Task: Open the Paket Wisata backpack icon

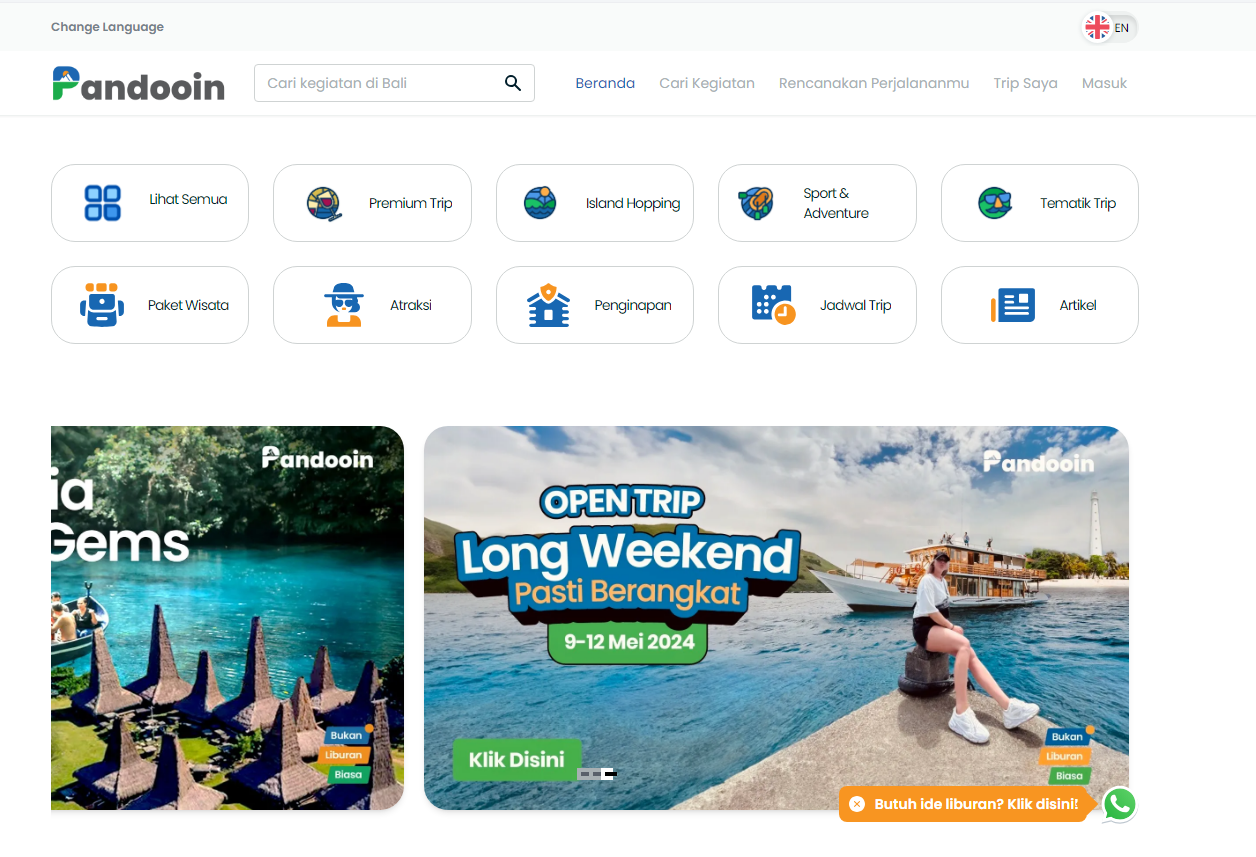Action: tap(102, 305)
